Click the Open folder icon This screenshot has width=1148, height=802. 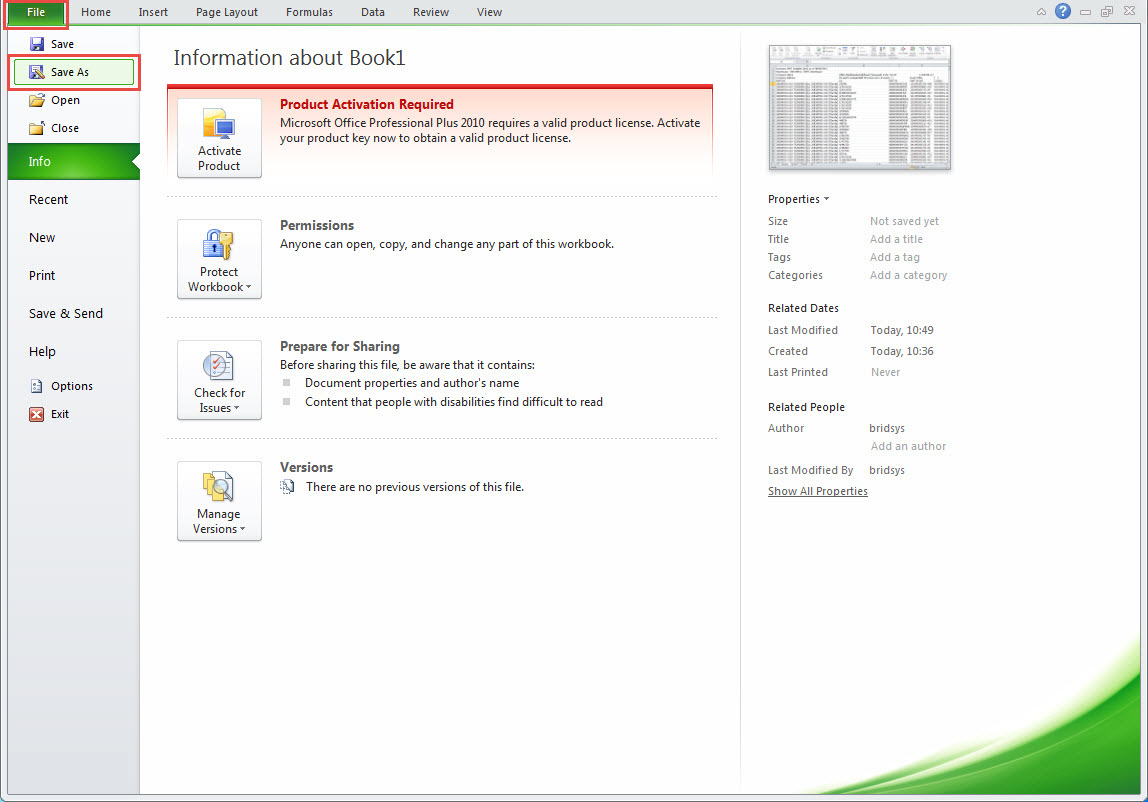[37, 100]
